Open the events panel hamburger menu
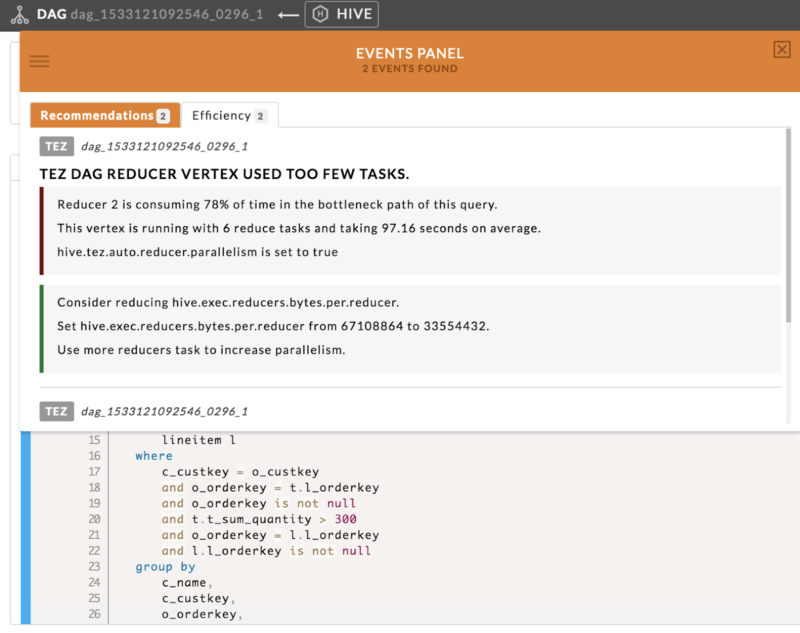800x633 pixels. (x=39, y=61)
